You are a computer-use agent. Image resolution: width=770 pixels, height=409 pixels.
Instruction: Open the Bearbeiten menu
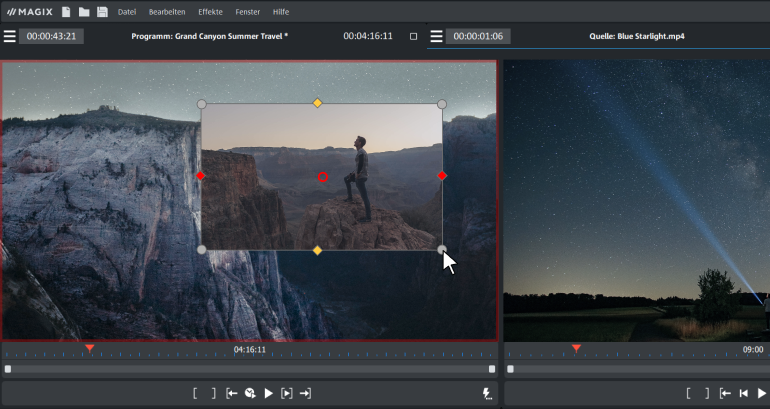pos(167,12)
